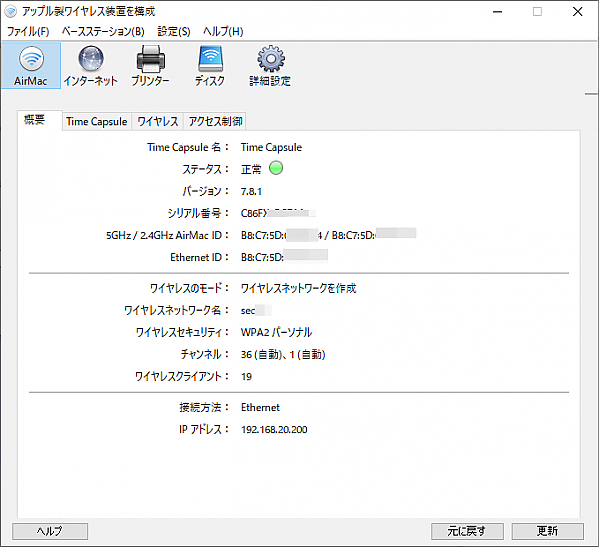Open the 詳細設定 gear icon
This screenshot has height=547, width=599.
[x=270, y=66]
